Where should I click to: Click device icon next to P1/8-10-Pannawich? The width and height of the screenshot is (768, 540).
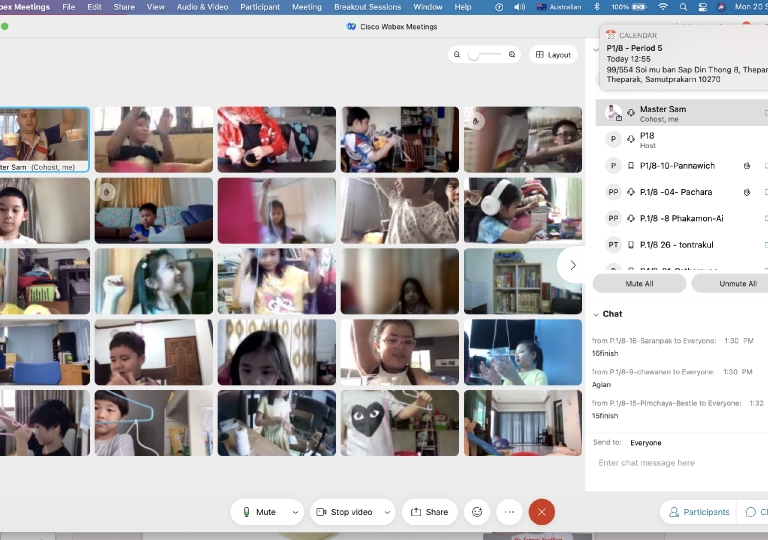click(x=631, y=166)
